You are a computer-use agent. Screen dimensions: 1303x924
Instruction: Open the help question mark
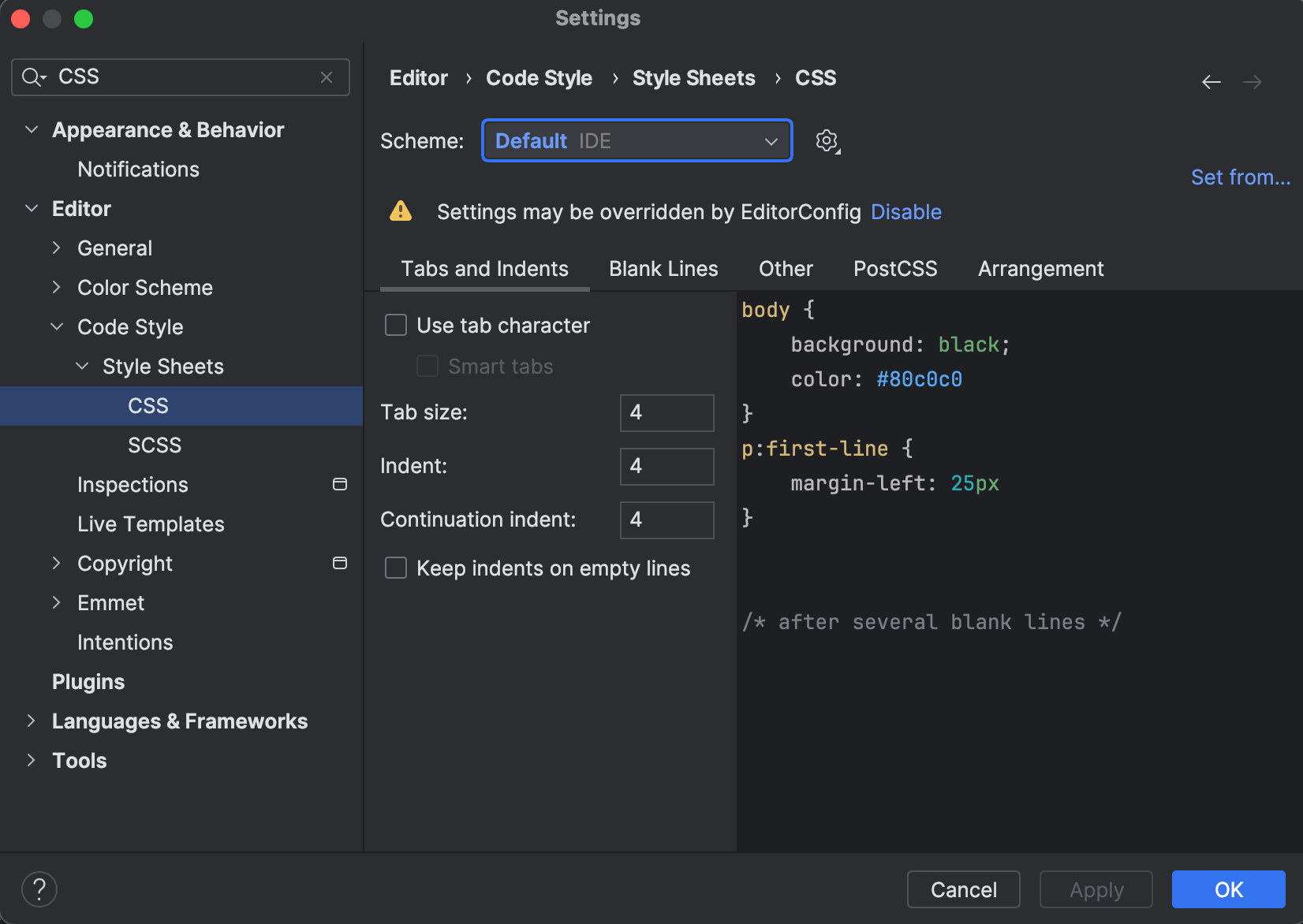tap(39, 889)
